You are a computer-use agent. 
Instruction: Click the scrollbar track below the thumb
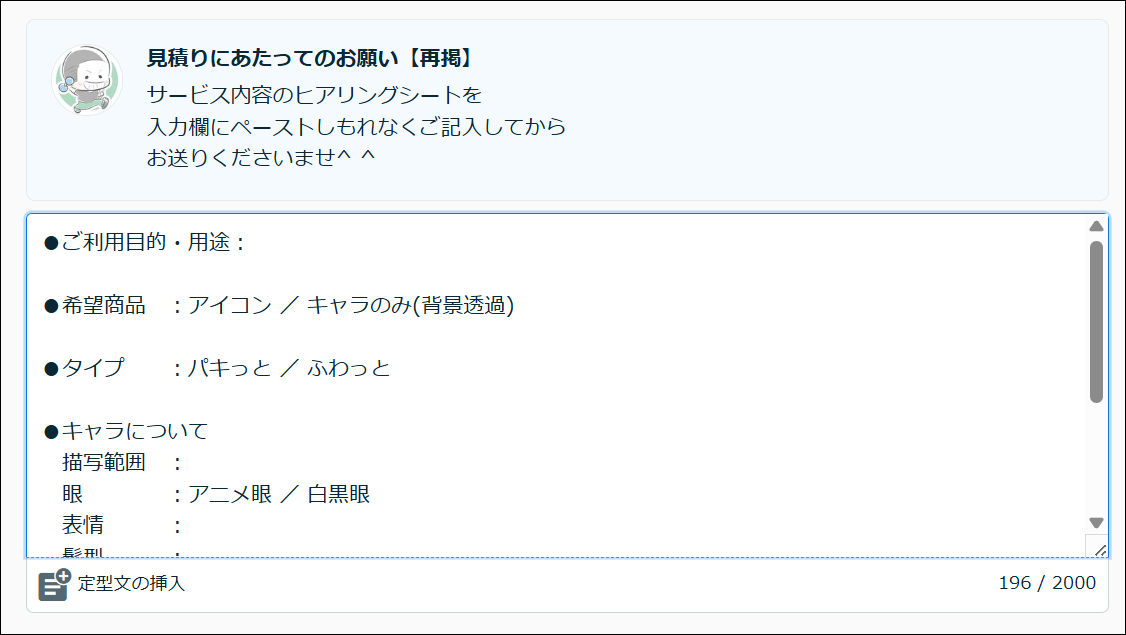point(1096,460)
